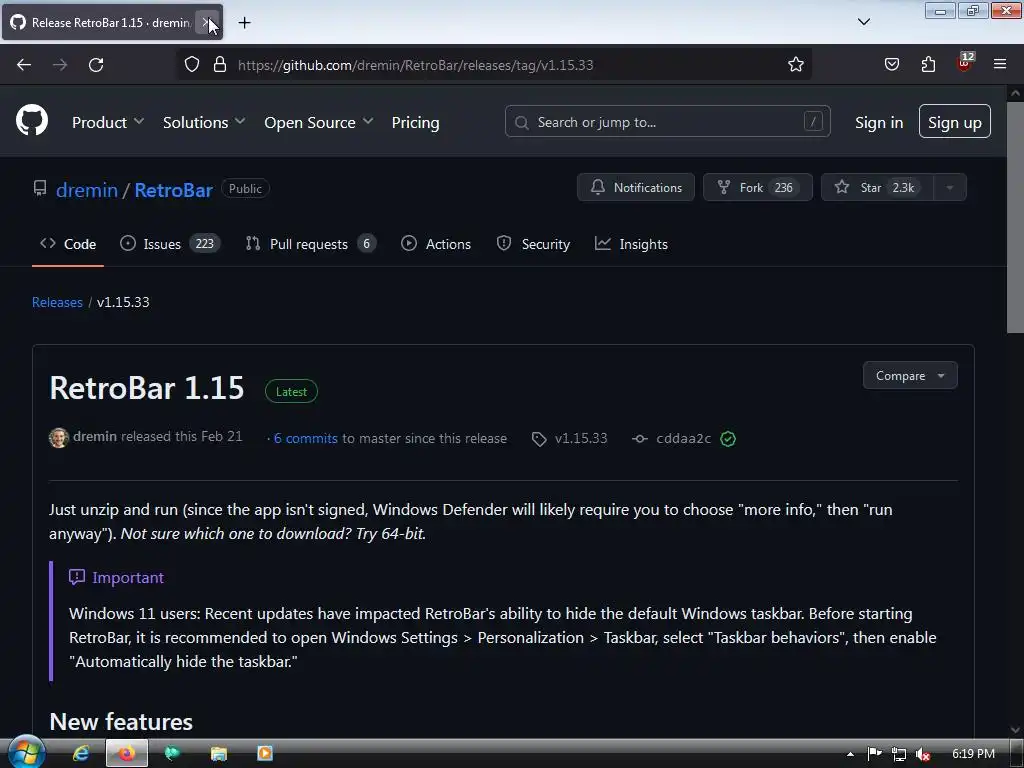This screenshot has width=1024, height=768.
Task: Open Action Center flag icon
Action: pyautogui.click(x=874, y=754)
